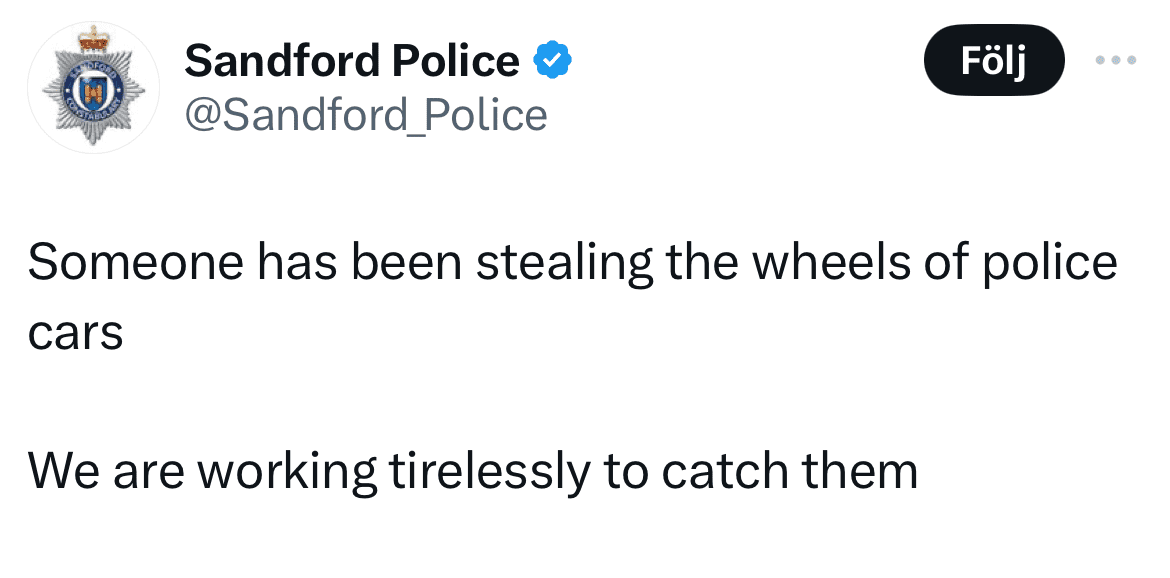1170x578 pixels.
Task: Click the word "cars" in the tweet
Action: (75, 333)
